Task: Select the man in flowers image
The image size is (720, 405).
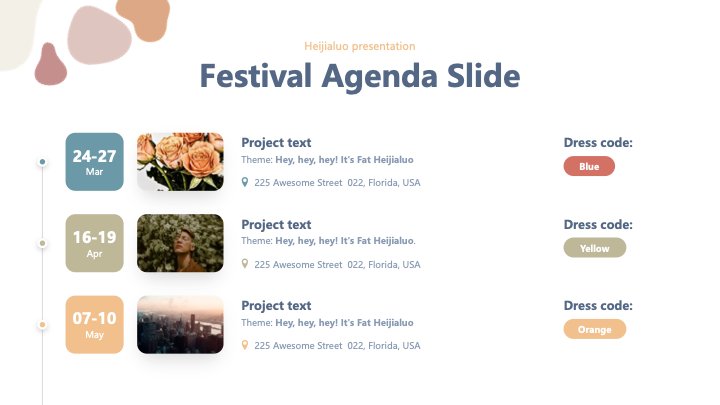Action: tap(180, 243)
